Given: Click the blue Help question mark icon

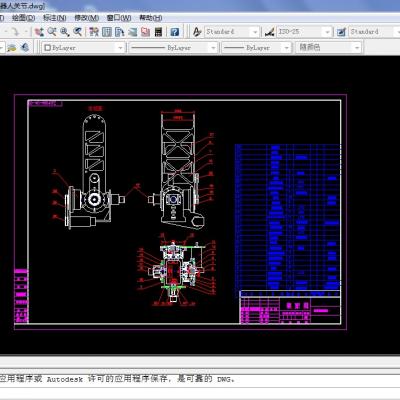Looking at the screenshot, I should (175, 32).
